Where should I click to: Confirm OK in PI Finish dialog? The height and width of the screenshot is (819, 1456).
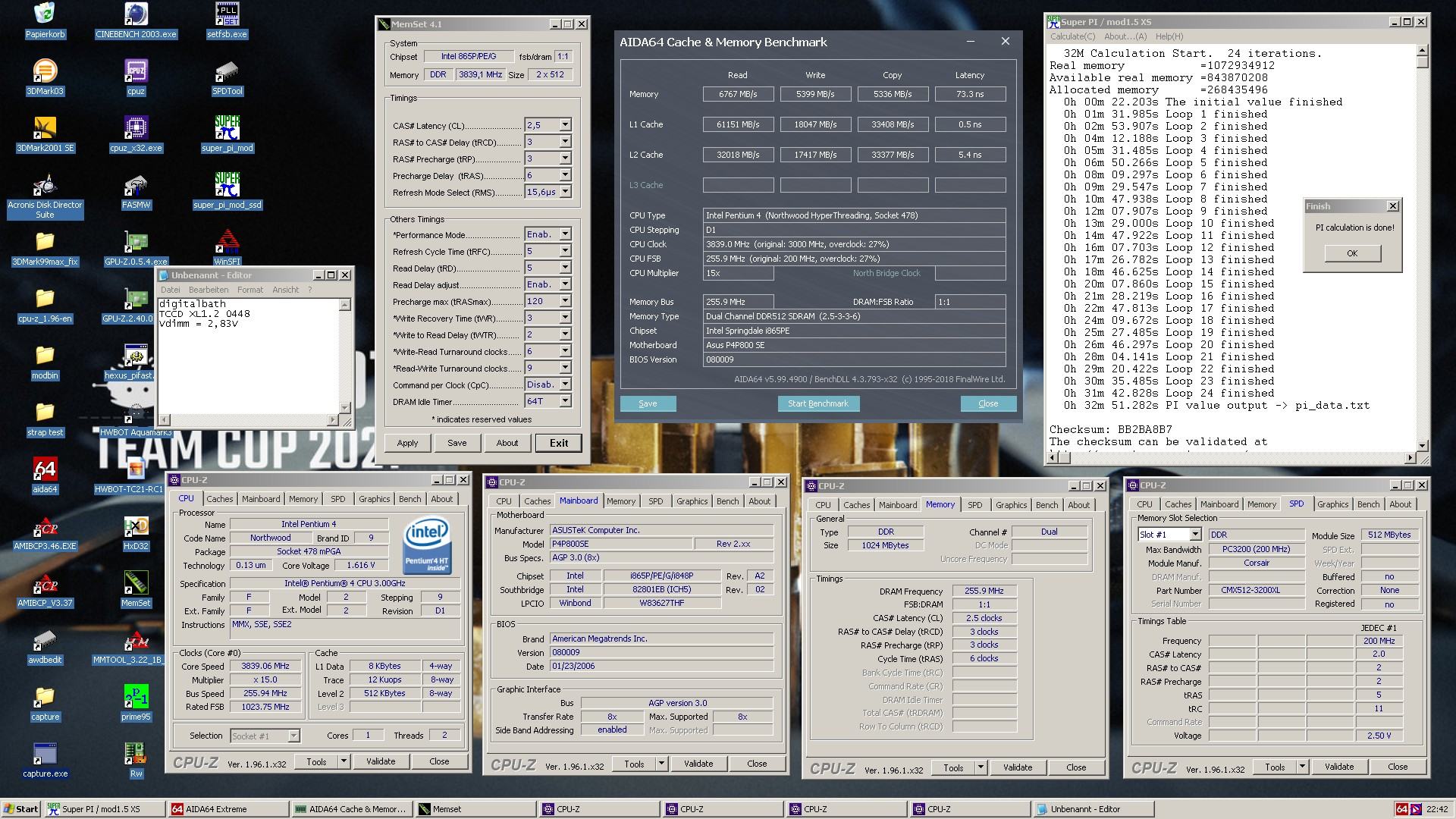tap(1352, 253)
